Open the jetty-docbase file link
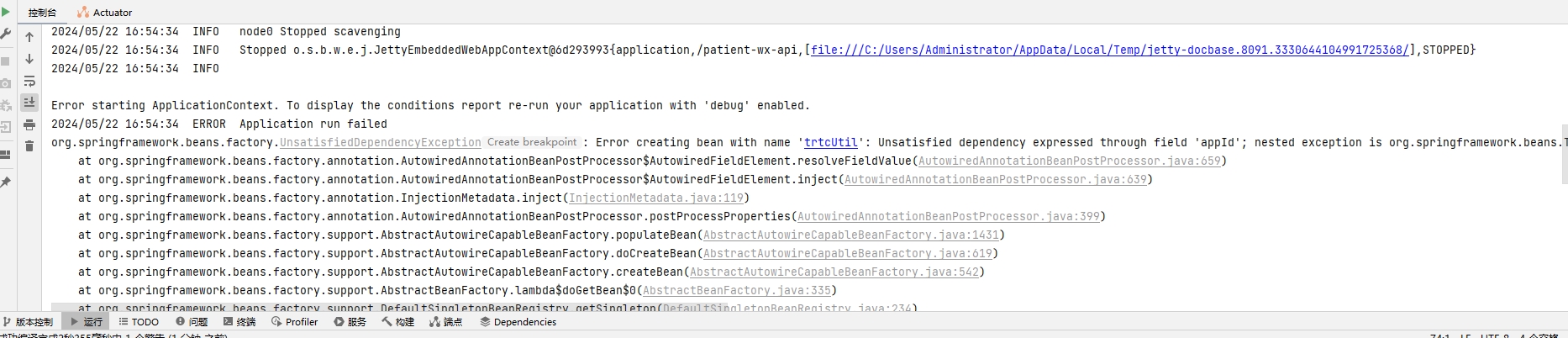The image size is (1568, 338). [1109, 50]
